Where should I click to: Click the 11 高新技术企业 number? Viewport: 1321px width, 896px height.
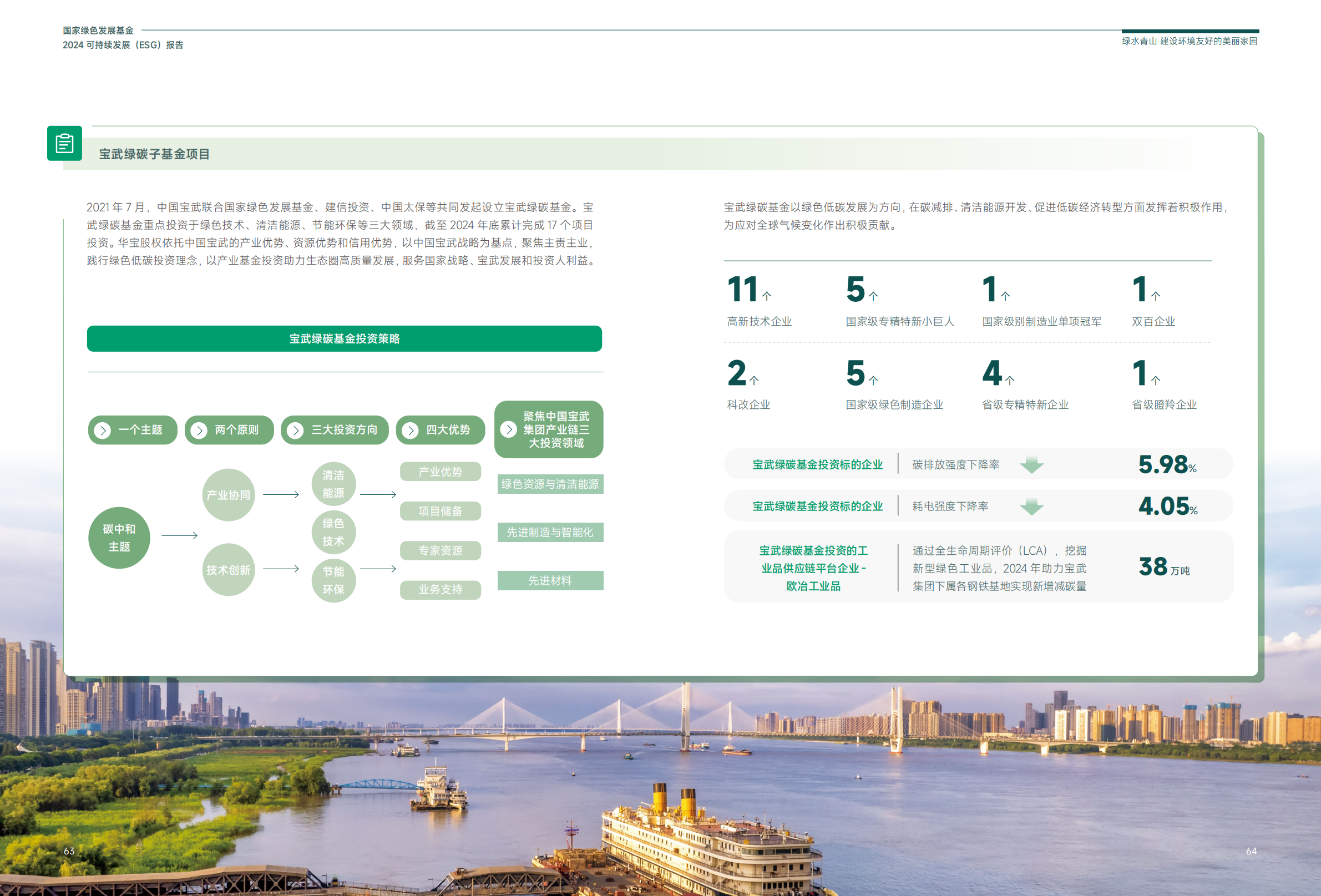click(742, 290)
